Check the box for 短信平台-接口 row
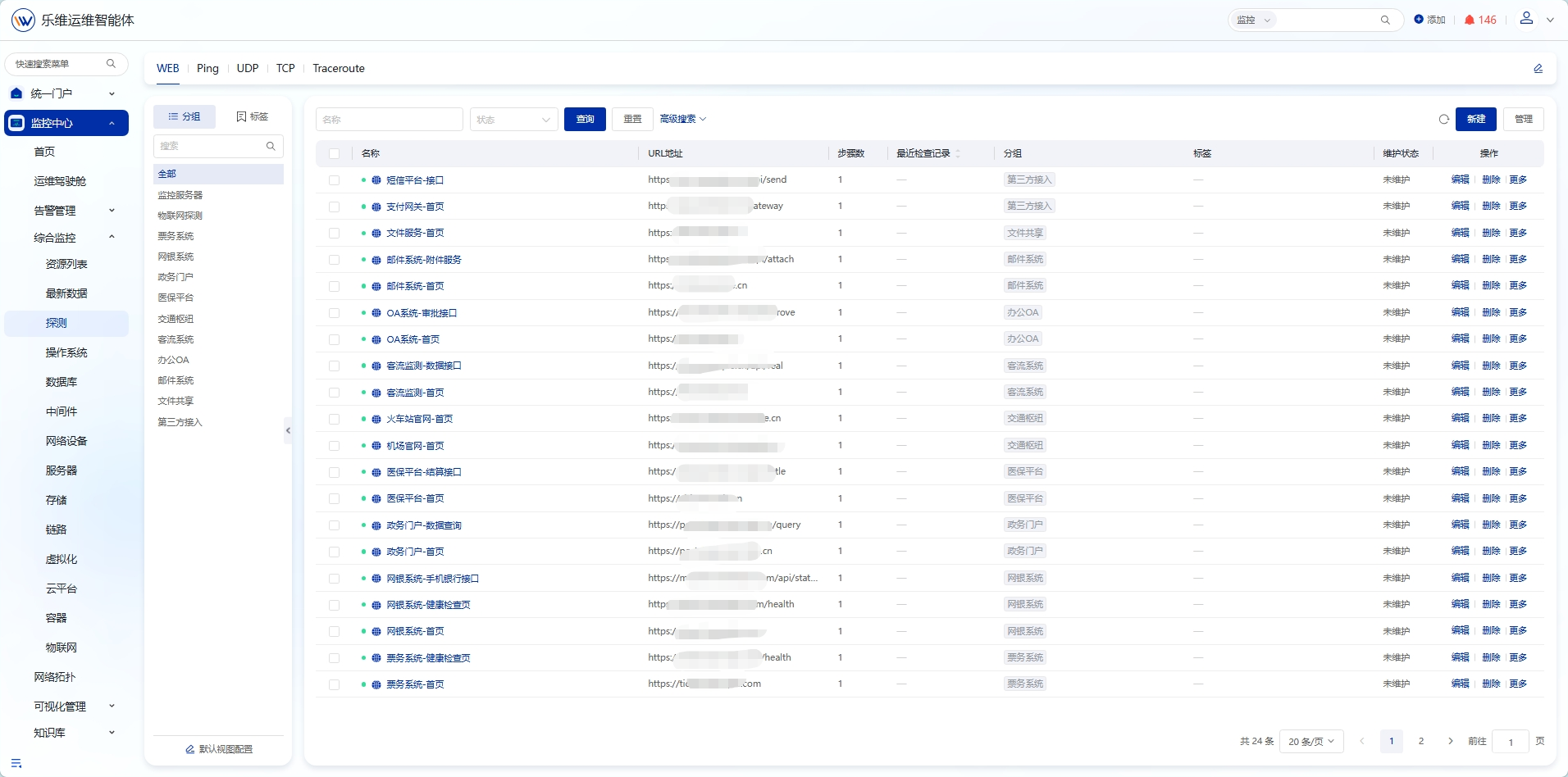The image size is (1568, 777). click(334, 180)
